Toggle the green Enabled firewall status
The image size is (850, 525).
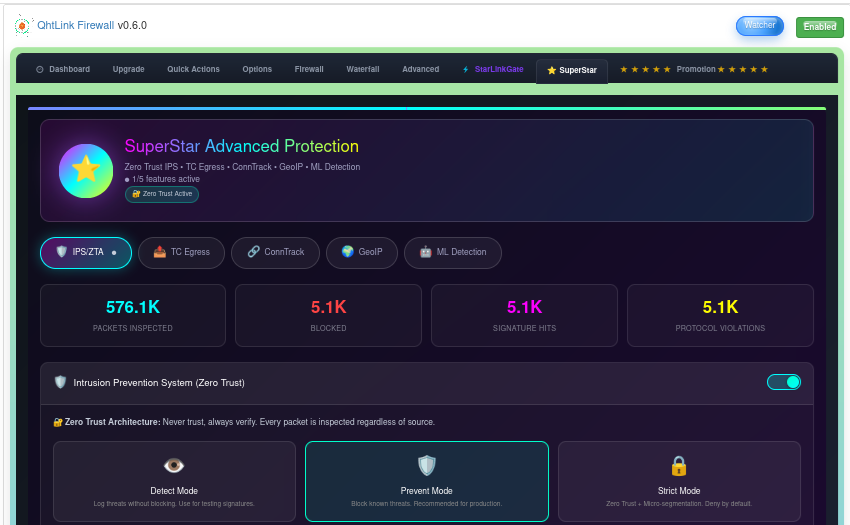point(819,27)
